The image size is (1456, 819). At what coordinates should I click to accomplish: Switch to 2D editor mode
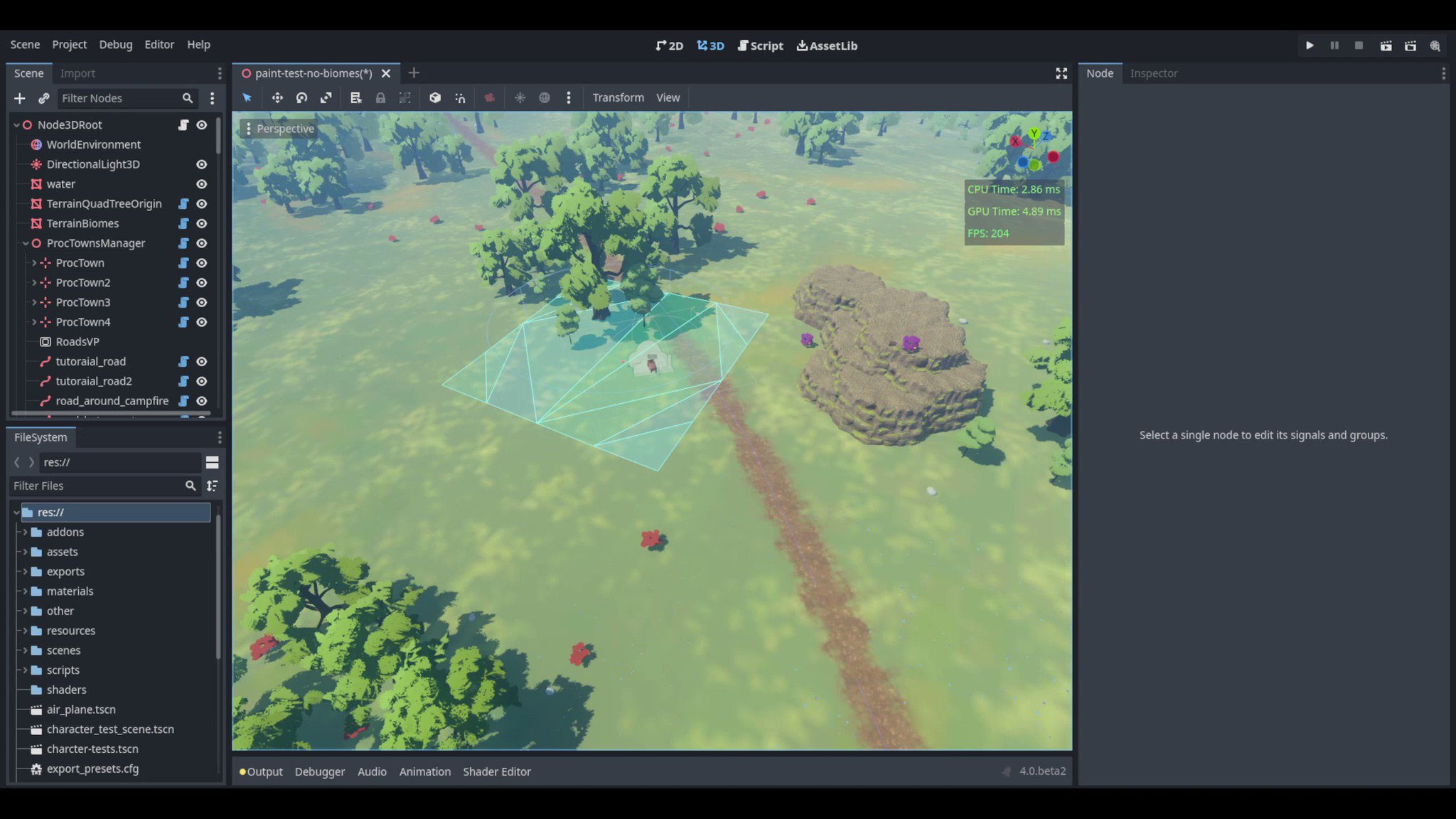pos(668,45)
